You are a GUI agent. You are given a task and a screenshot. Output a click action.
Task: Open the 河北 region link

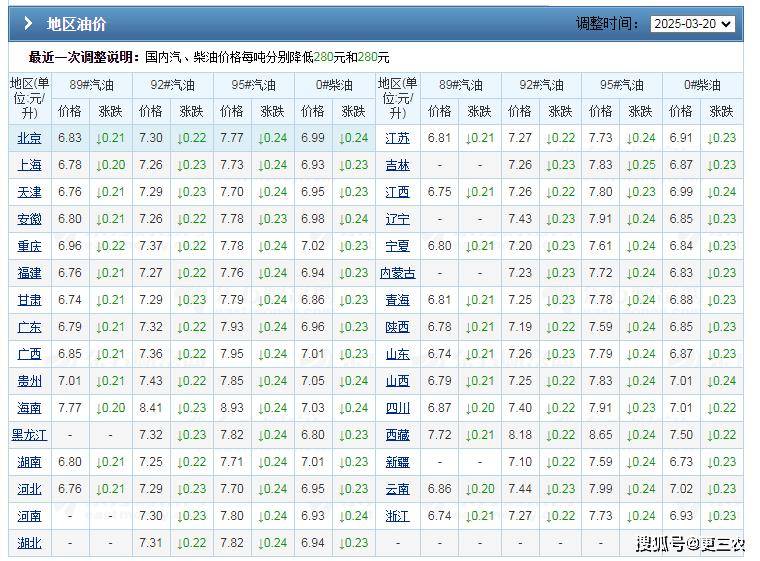pos(30,489)
